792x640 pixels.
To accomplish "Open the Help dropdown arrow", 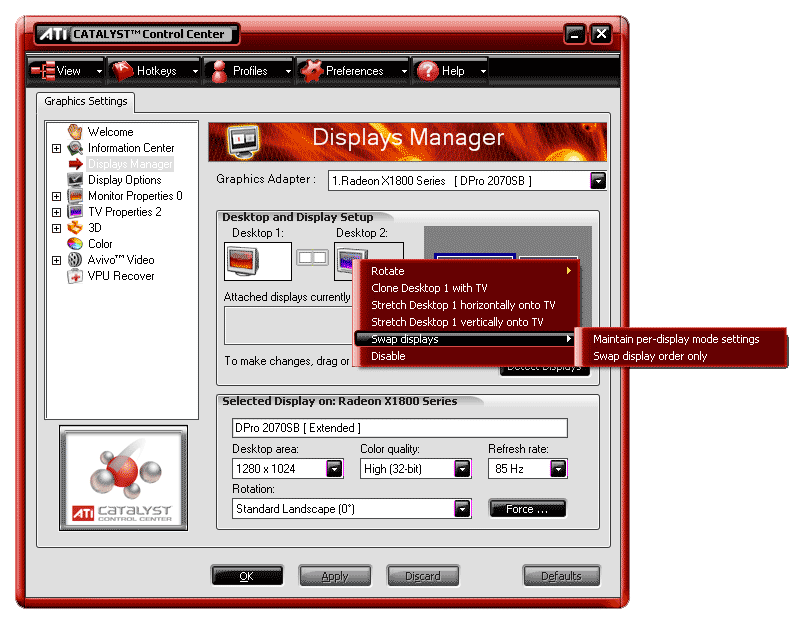I will (483, 71).
